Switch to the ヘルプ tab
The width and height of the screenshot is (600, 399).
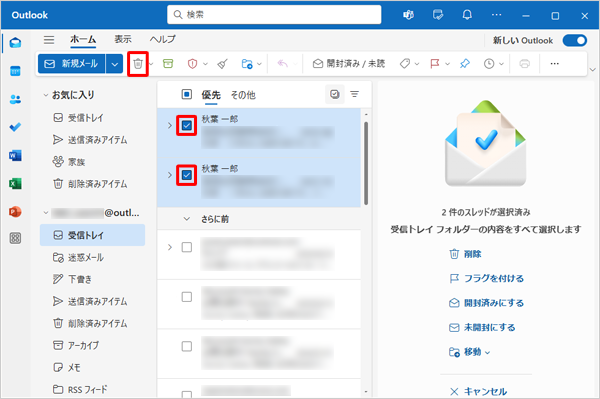point(163,39)
